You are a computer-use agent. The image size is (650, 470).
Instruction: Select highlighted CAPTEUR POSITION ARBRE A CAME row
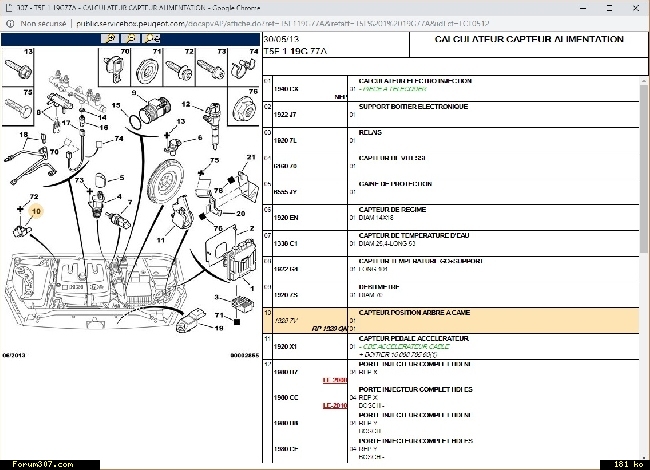tap(451, 320)
